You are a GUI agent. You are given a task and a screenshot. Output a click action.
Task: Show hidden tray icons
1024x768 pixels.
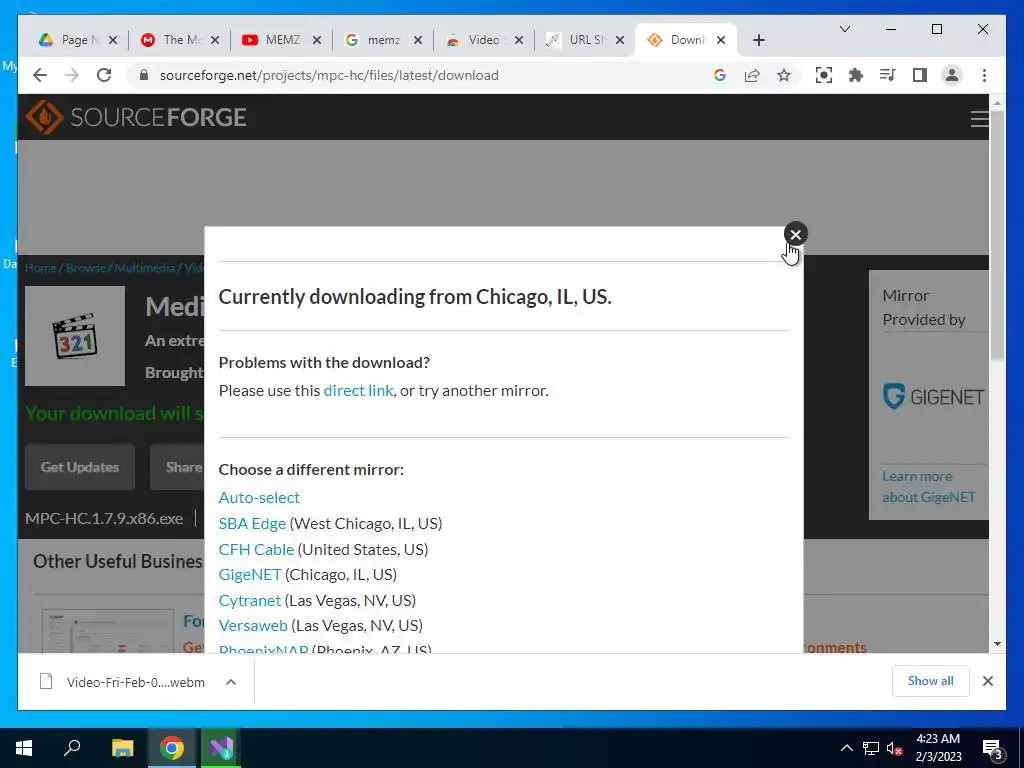point(846,748)
